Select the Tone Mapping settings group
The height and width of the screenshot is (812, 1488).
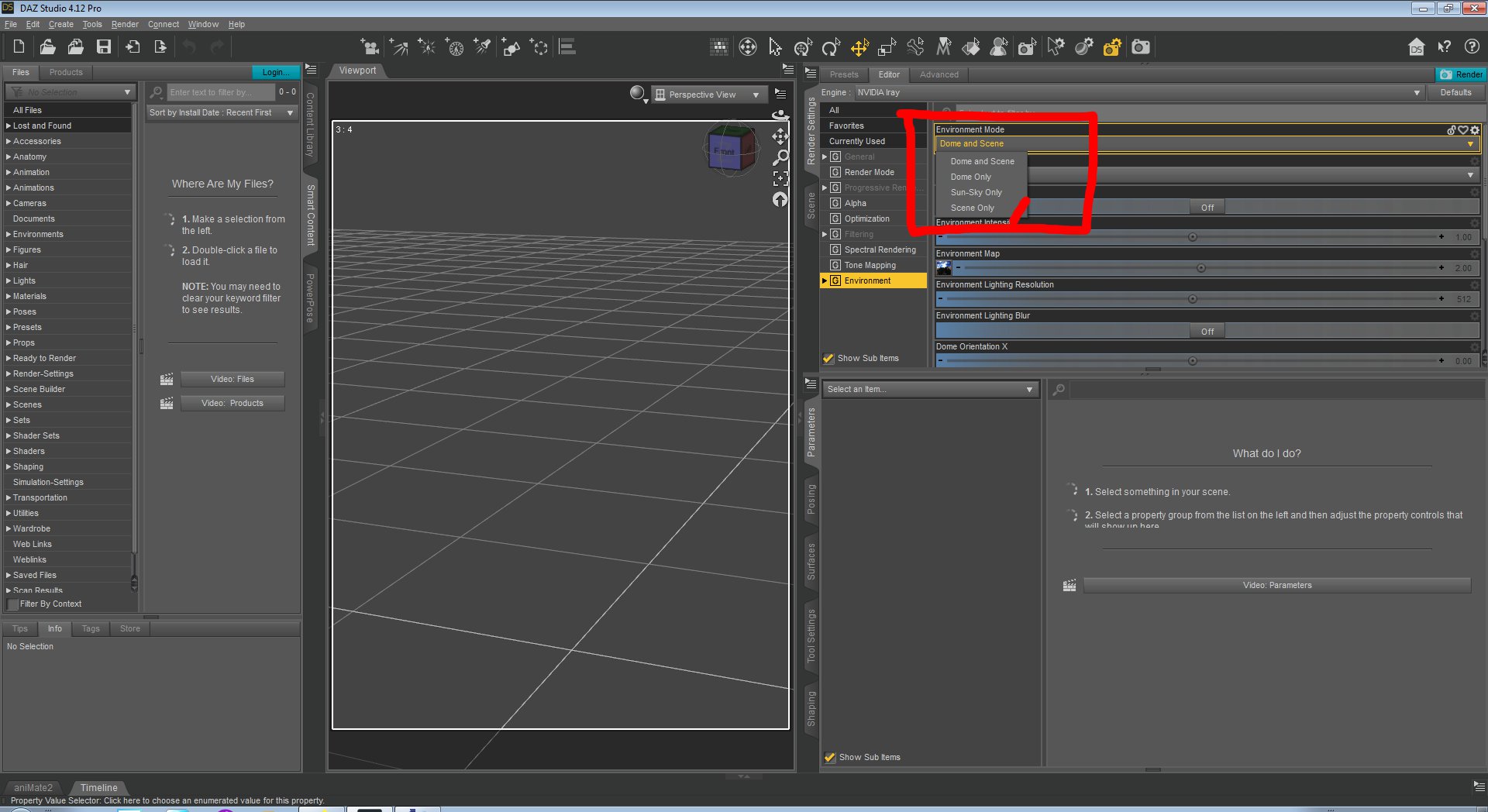[x=870, y=266]
